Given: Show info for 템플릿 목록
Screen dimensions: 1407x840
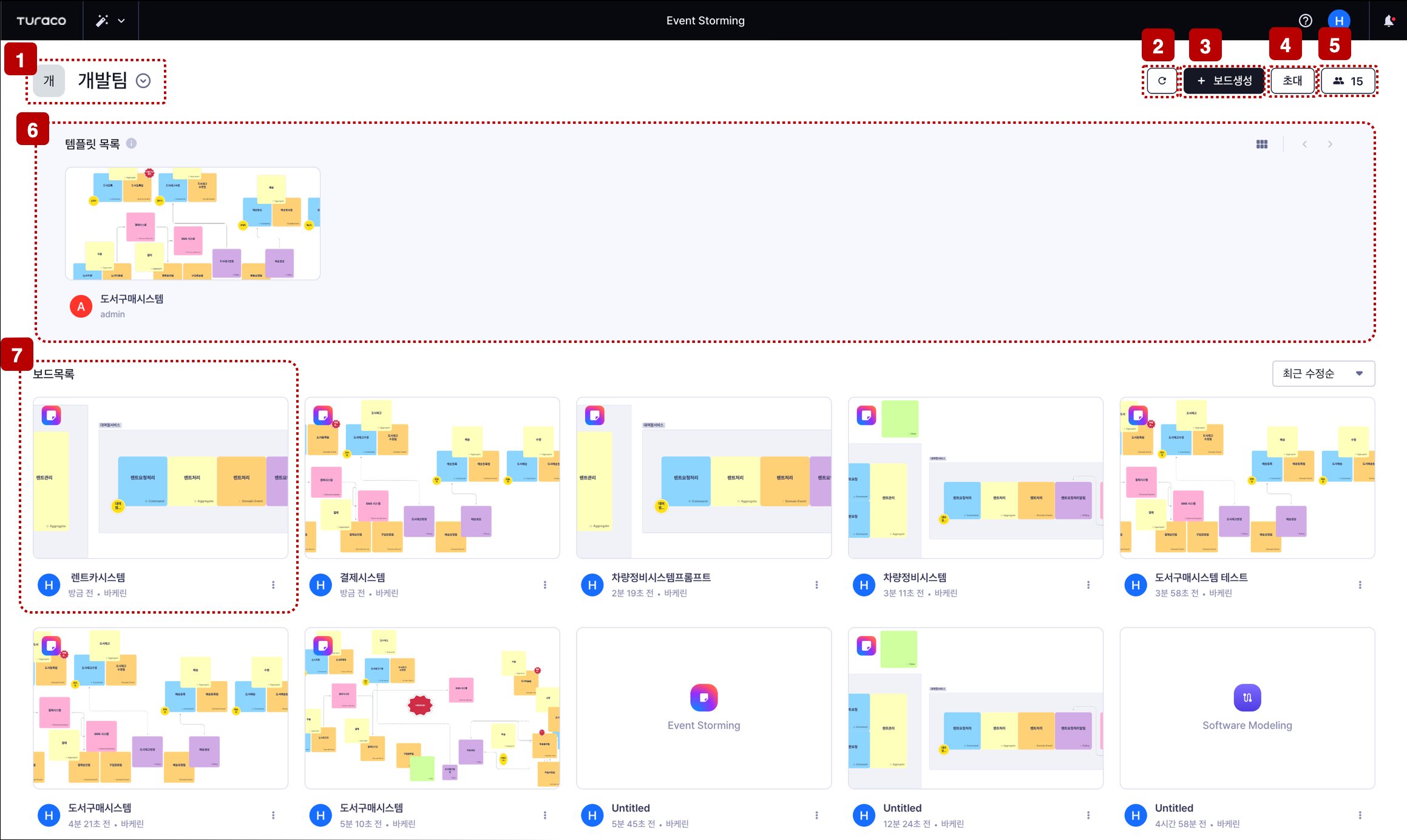Looking at the screenshot, I should coord(131,143).
